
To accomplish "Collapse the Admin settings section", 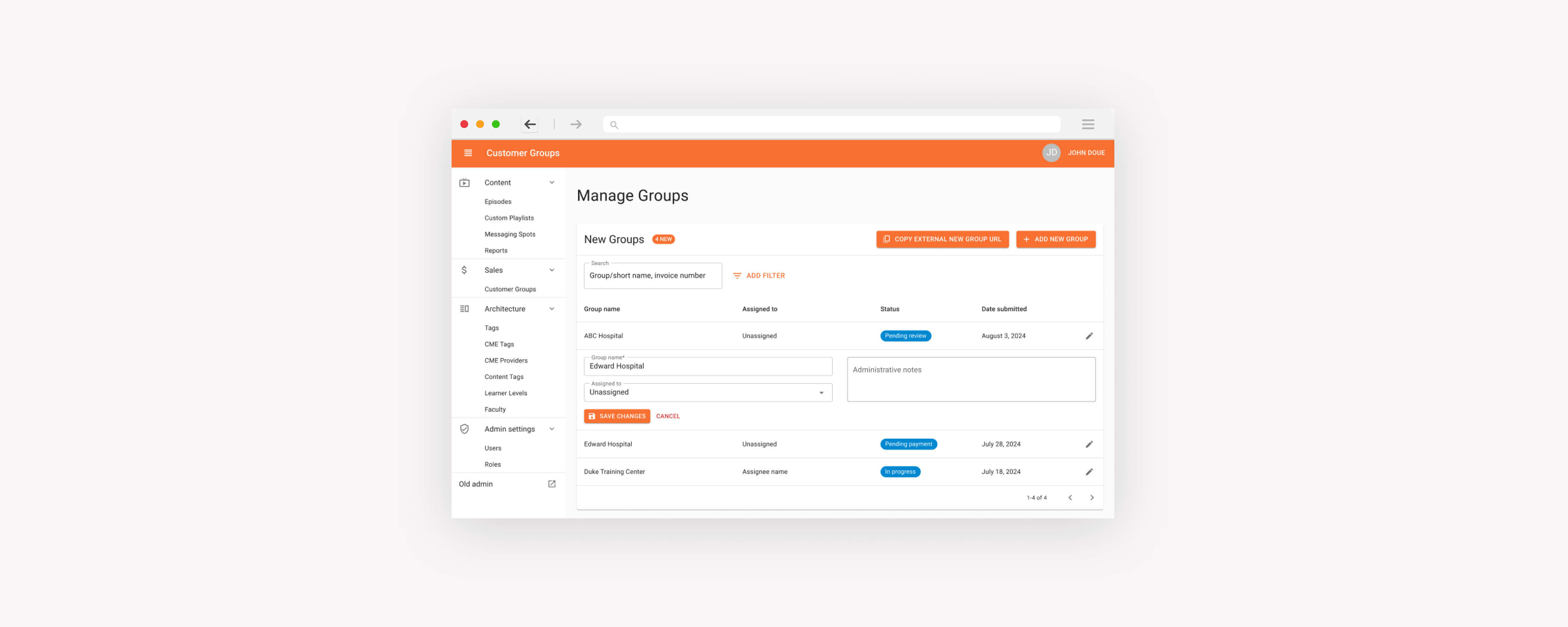I will pos(552,429).
